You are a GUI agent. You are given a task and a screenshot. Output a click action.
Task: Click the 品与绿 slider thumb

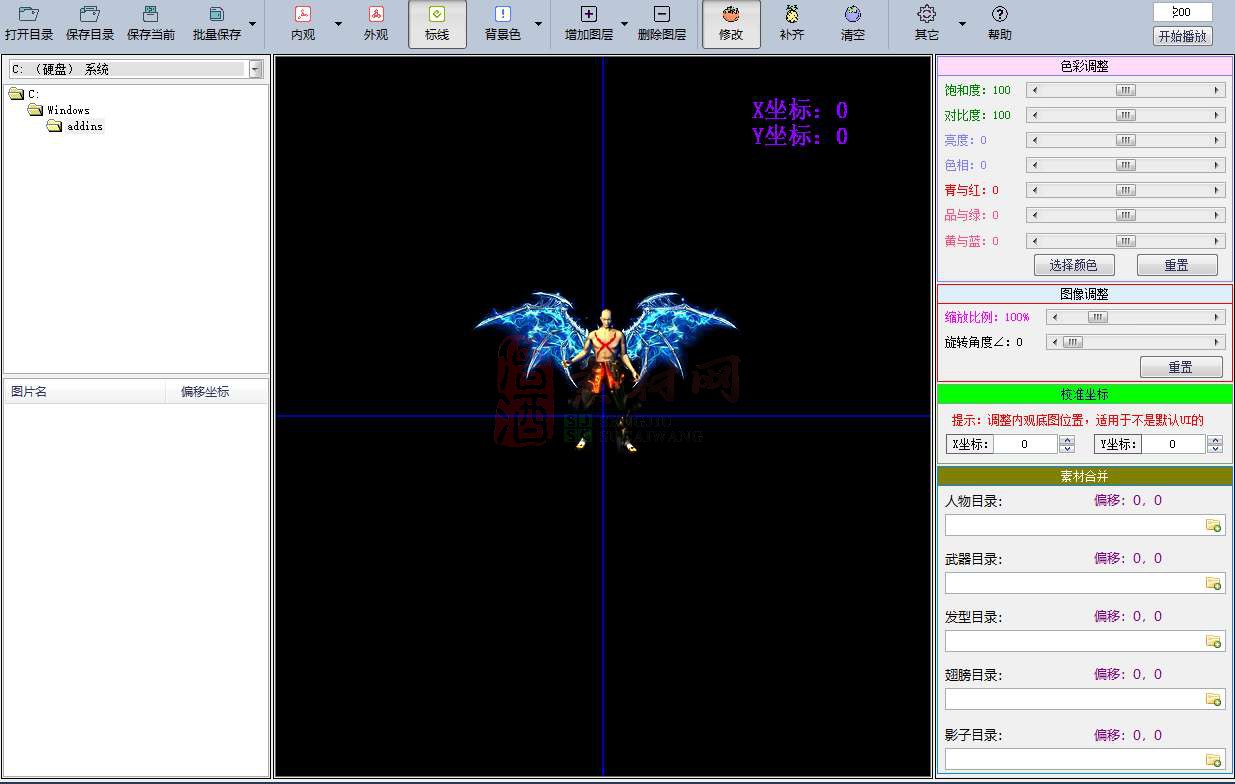(1126, 215)
